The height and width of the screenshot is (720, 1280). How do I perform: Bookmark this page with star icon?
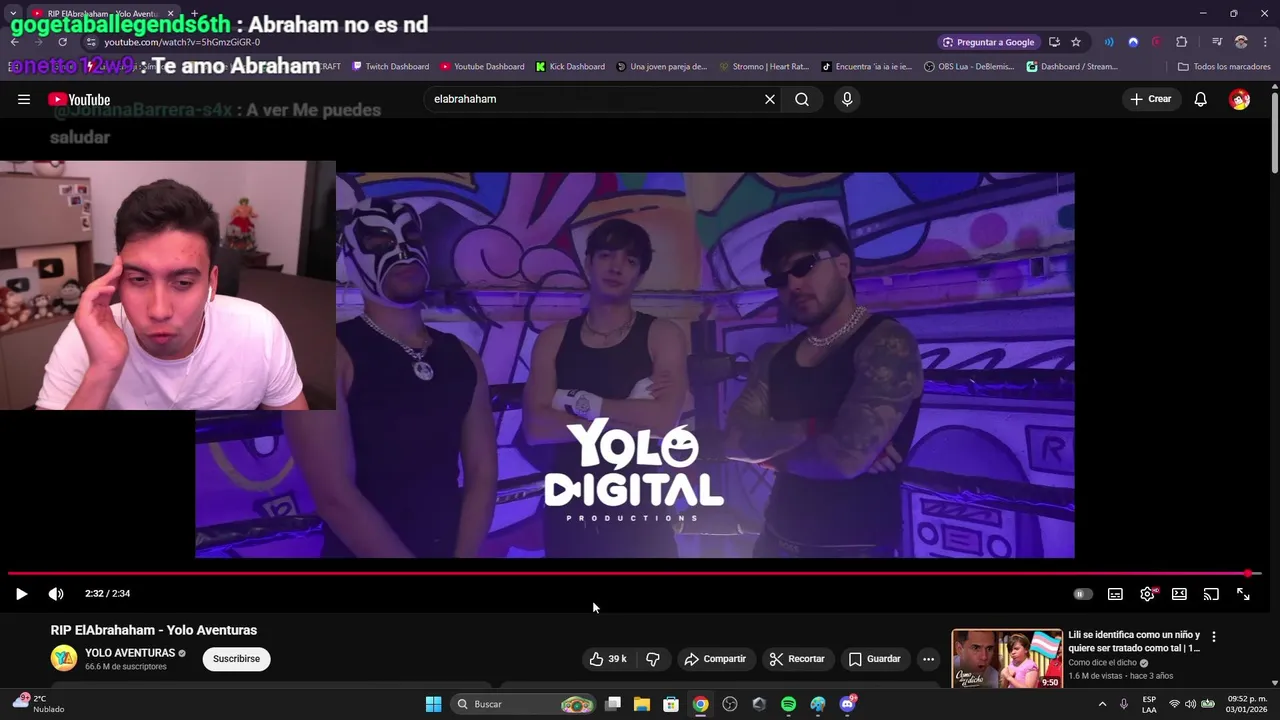coord(1076,42)
